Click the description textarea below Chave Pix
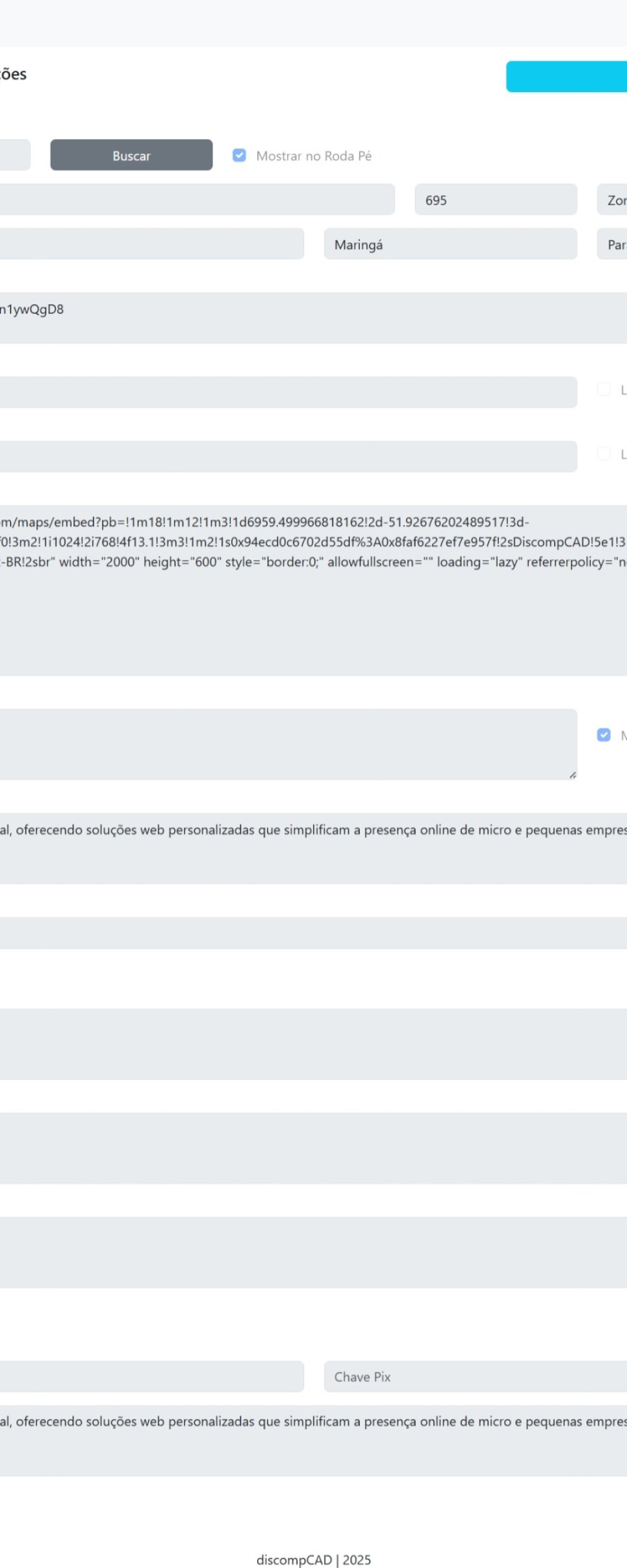The image size is (627, 1568). click(x=313, y=1440)
